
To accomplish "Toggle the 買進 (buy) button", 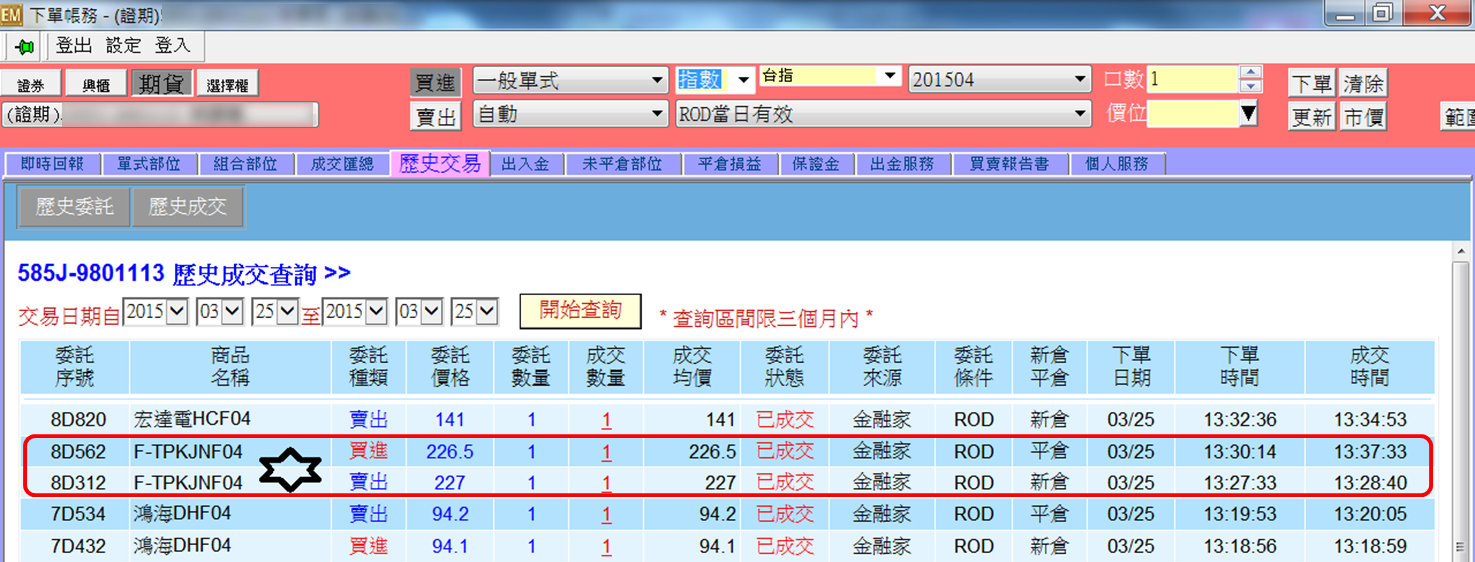I will coord(435,83).
